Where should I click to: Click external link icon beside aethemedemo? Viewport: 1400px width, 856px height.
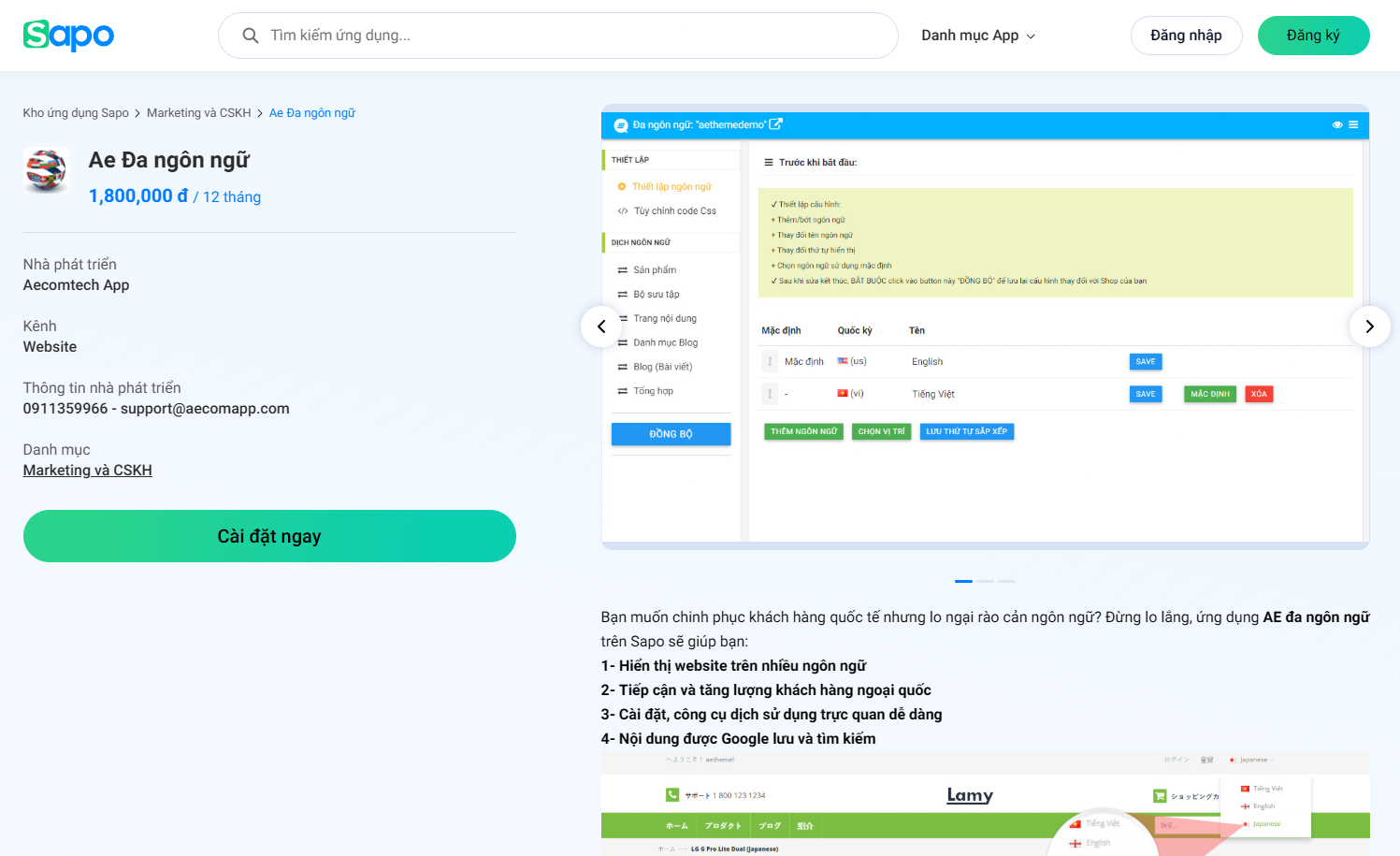coord(776,124)
